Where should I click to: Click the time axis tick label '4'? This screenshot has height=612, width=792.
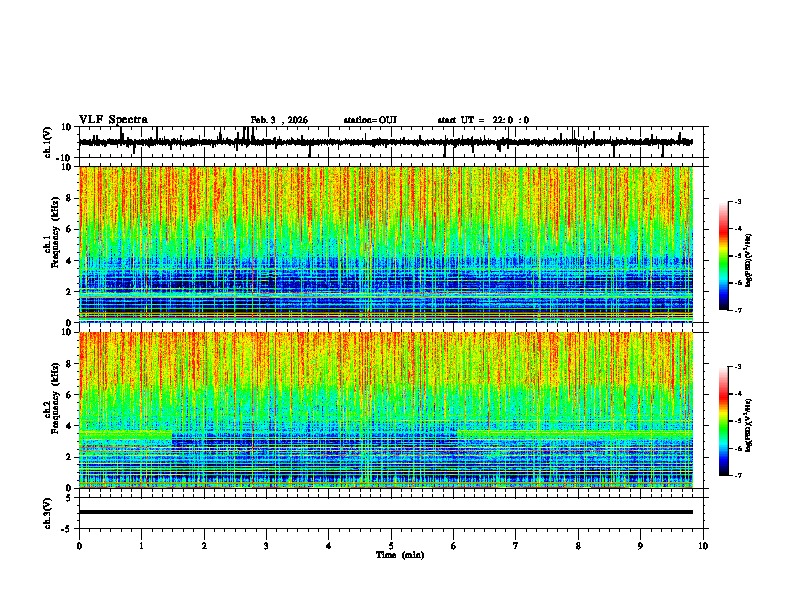[329, 546]
